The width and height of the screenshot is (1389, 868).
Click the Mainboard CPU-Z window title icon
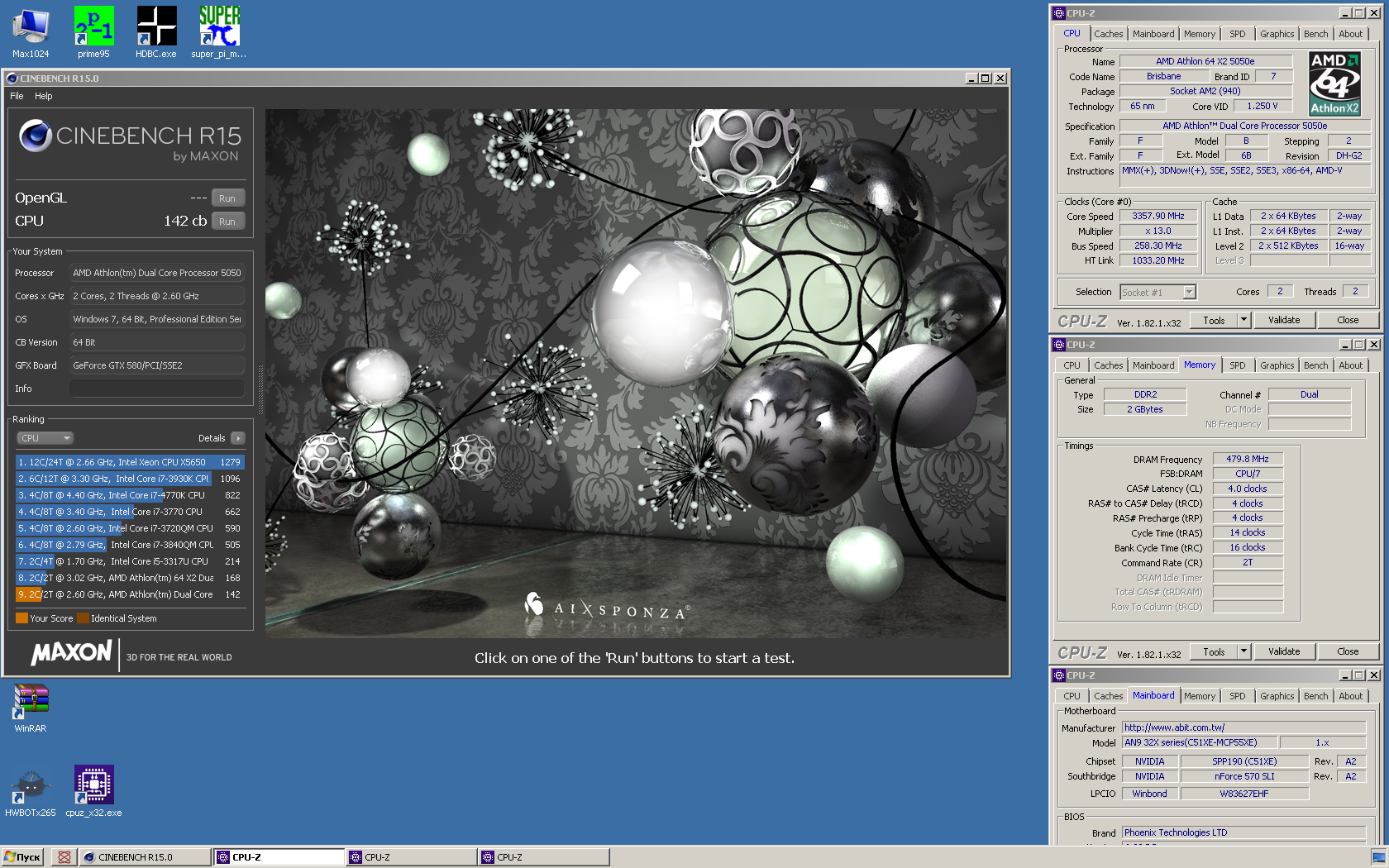click(x=1059, y=675)
